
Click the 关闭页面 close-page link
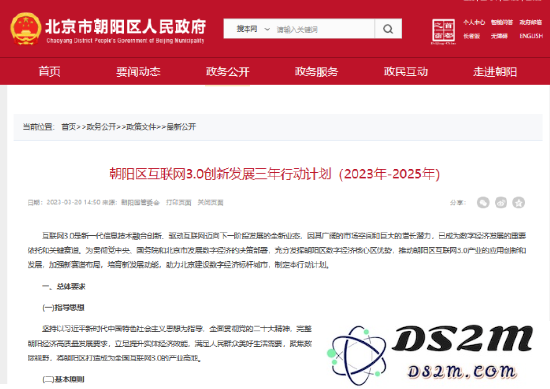[210, 202]
